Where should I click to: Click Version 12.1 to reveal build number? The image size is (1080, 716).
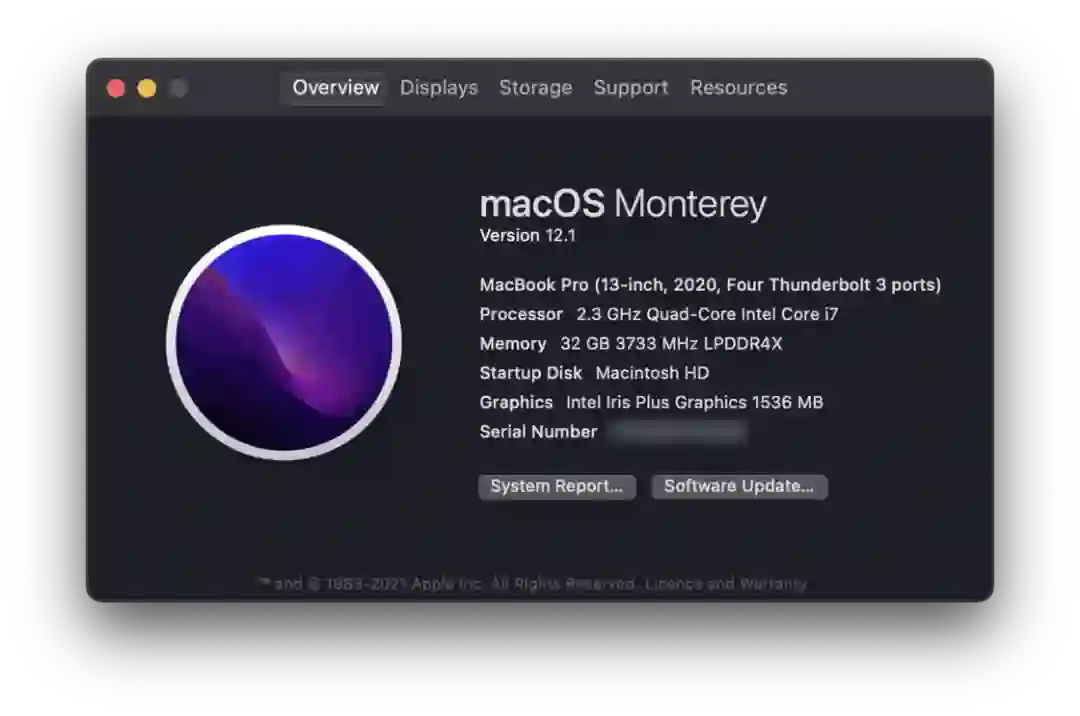tap(528, 235)
